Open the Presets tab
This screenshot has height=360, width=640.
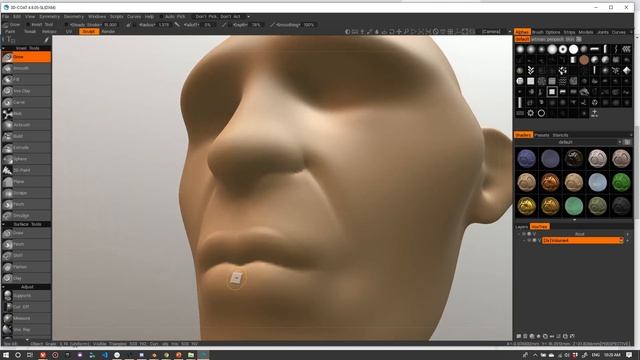[542, 135]
